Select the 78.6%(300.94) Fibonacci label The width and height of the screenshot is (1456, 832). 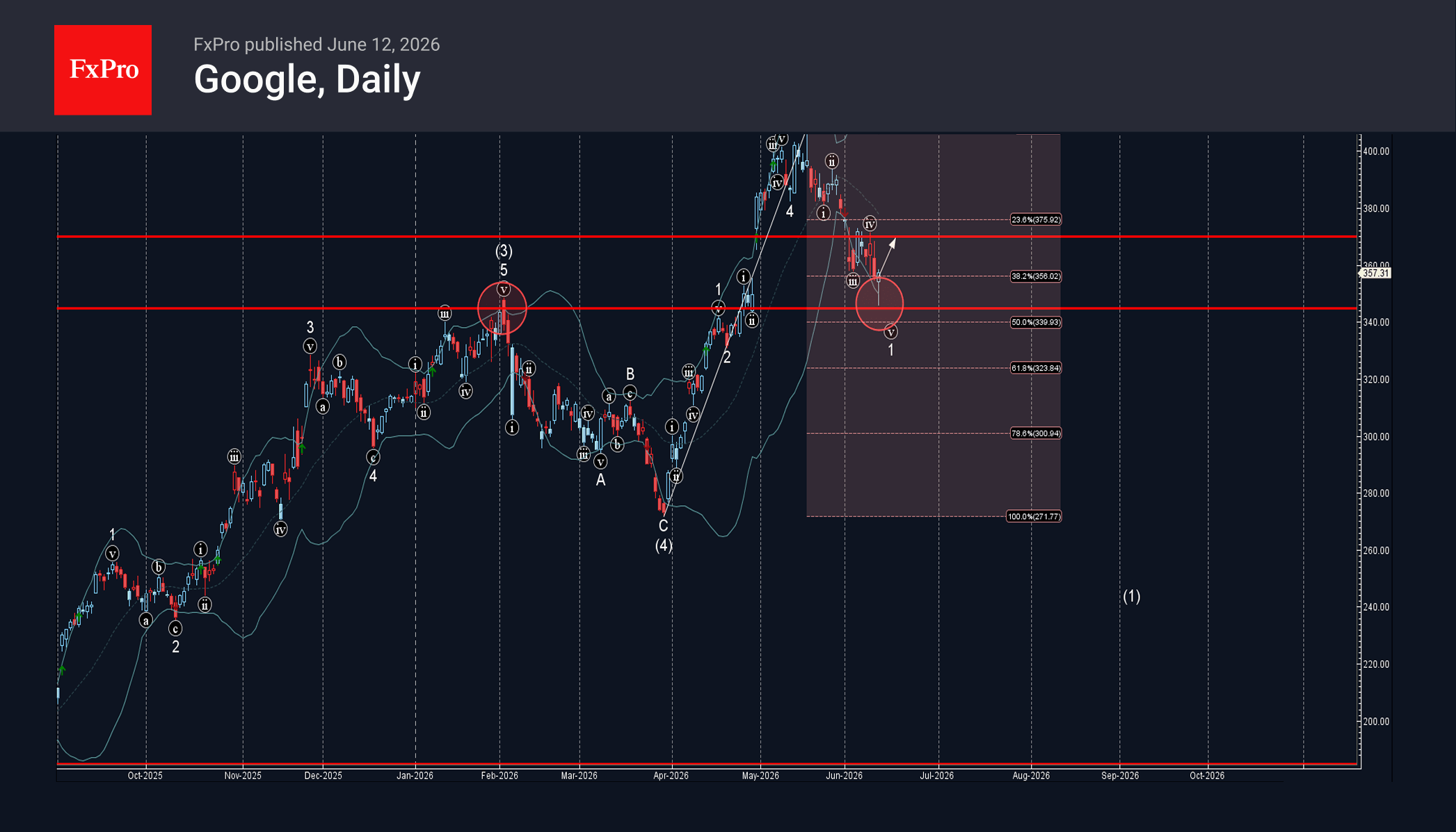pyautogui.click(x=1036, y=433)
